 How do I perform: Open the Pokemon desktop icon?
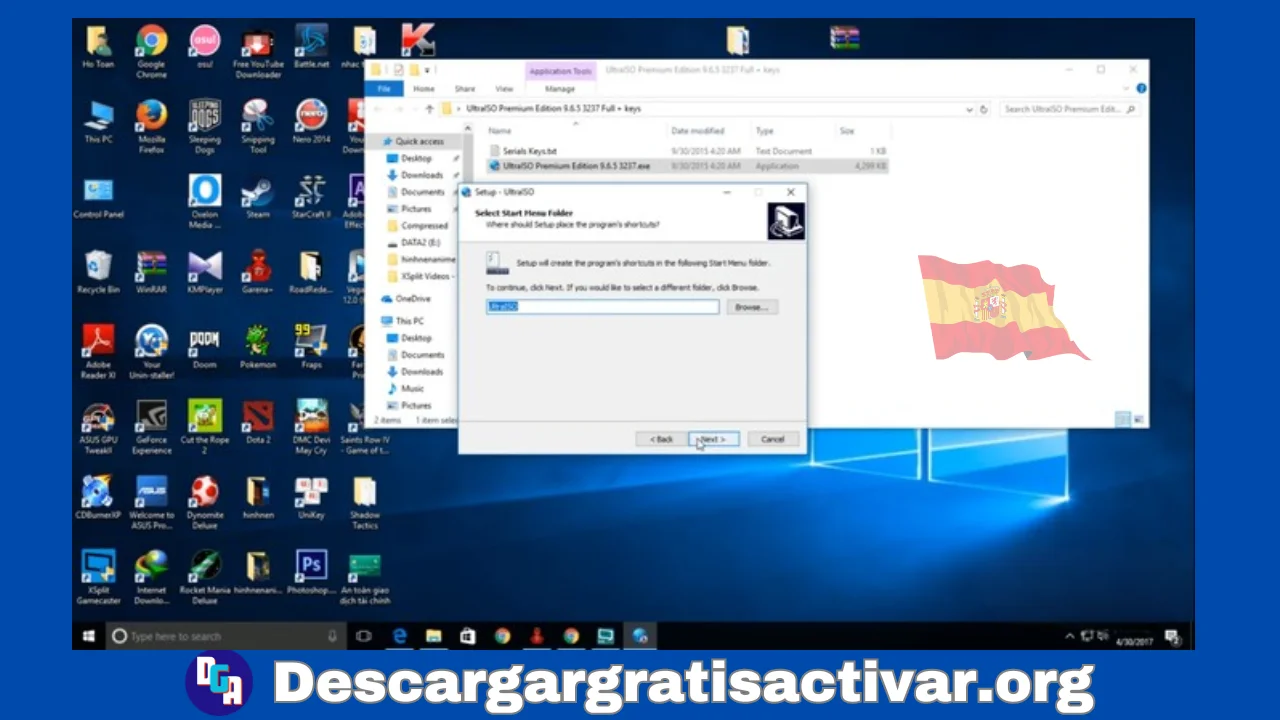(x=258, y=347)
